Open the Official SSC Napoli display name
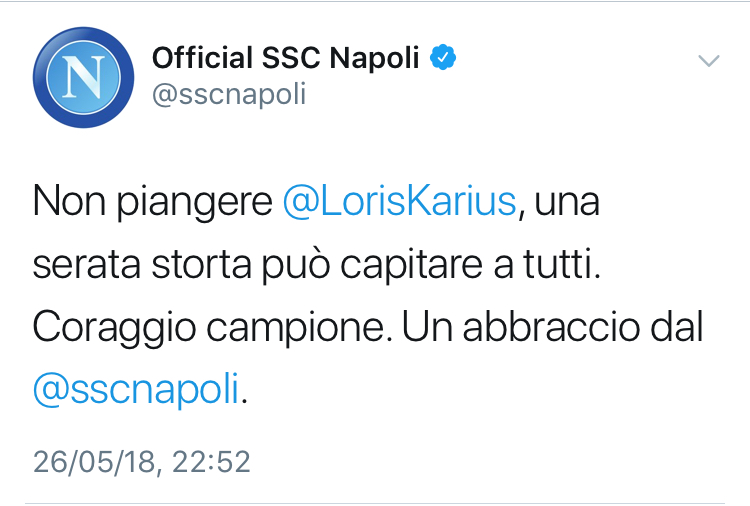750x506 pixels. (285, 58)
